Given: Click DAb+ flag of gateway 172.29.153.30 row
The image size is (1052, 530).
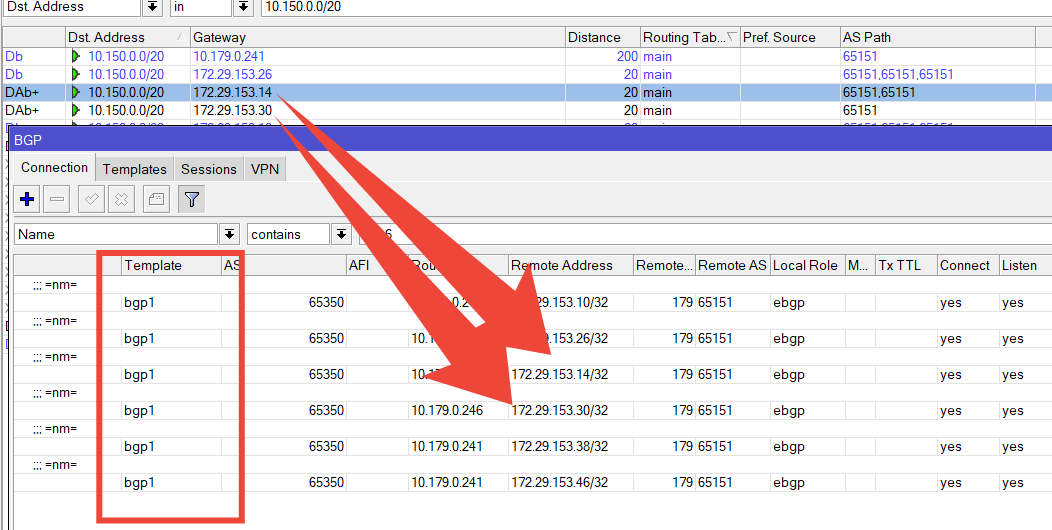Looking at the screenshot, I should tap(20, 110).
